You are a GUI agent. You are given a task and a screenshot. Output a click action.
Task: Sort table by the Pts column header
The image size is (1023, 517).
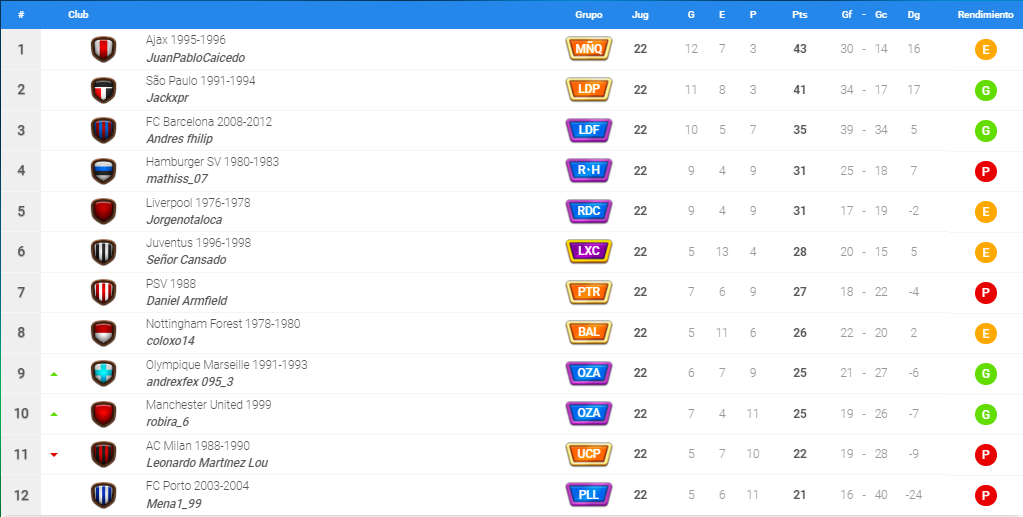(799, 14)
